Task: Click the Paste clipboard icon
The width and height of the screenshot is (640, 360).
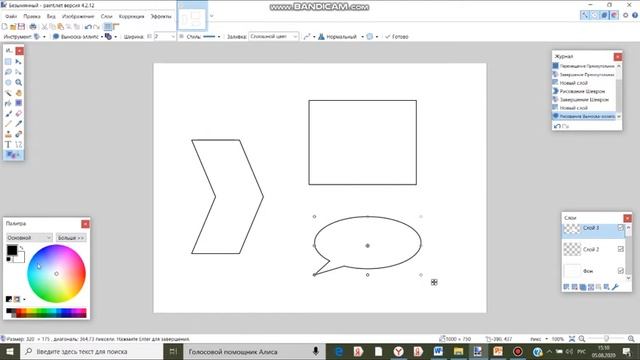Action: (x=60, y=27)
